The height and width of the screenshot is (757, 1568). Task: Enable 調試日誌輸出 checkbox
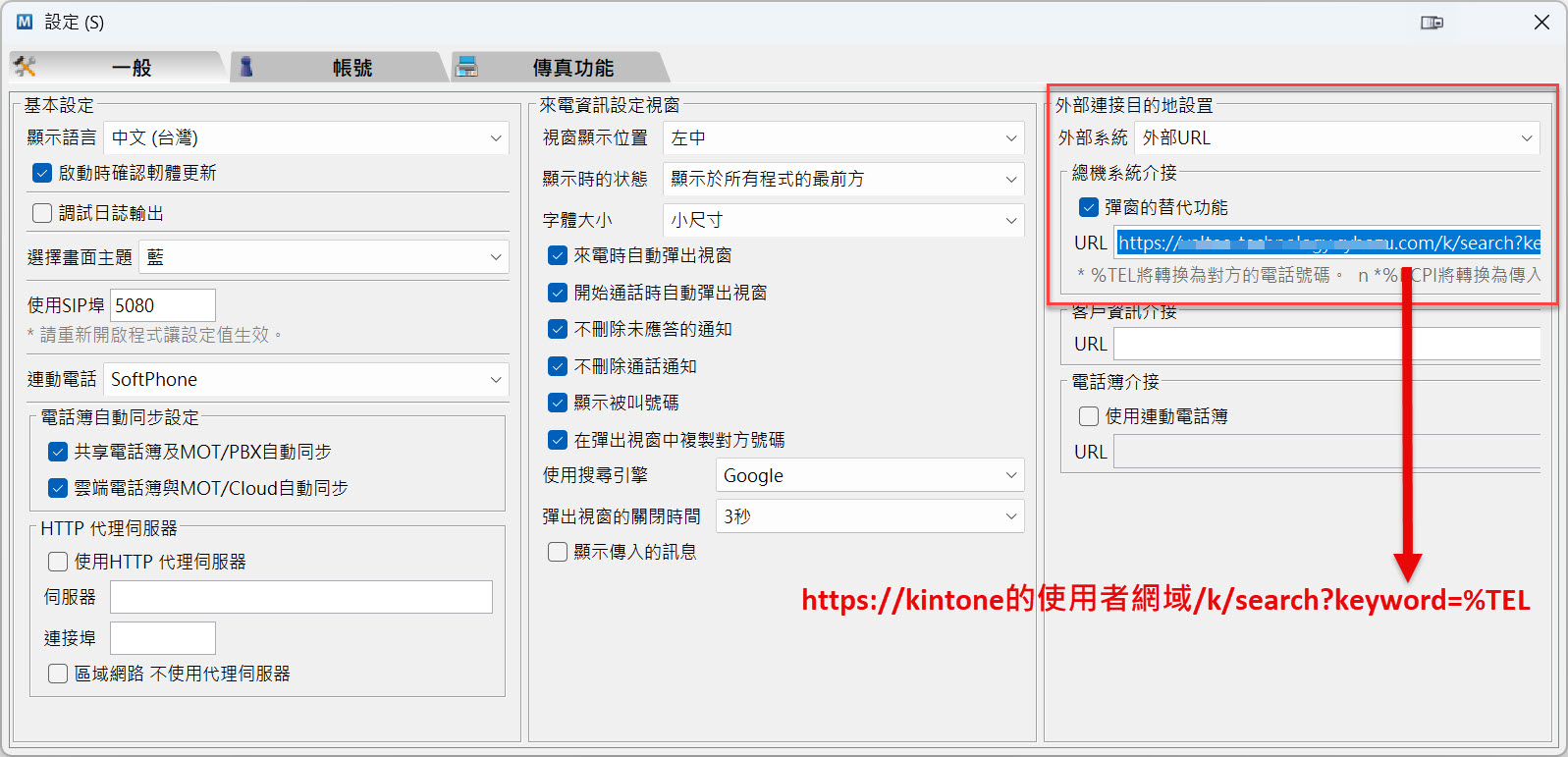click(42, 213)
